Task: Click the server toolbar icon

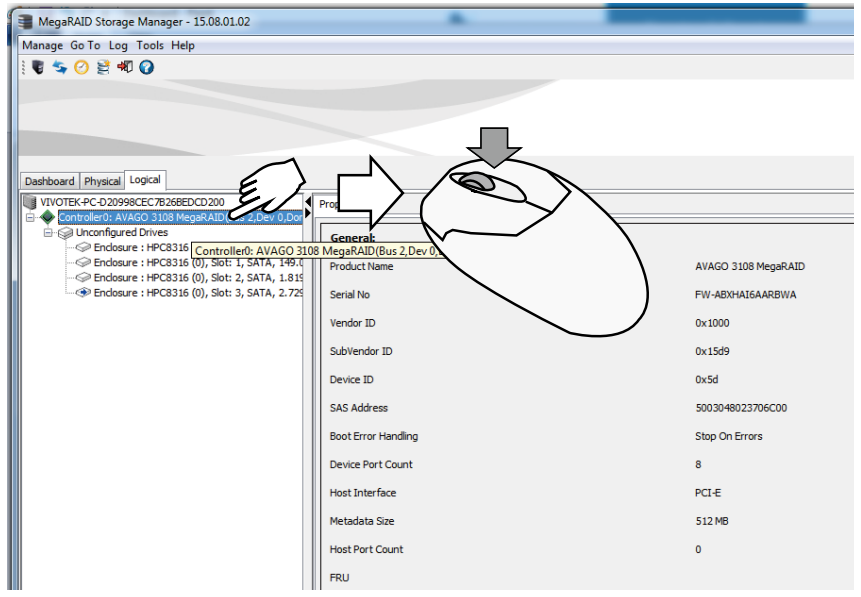Action: 38,68
